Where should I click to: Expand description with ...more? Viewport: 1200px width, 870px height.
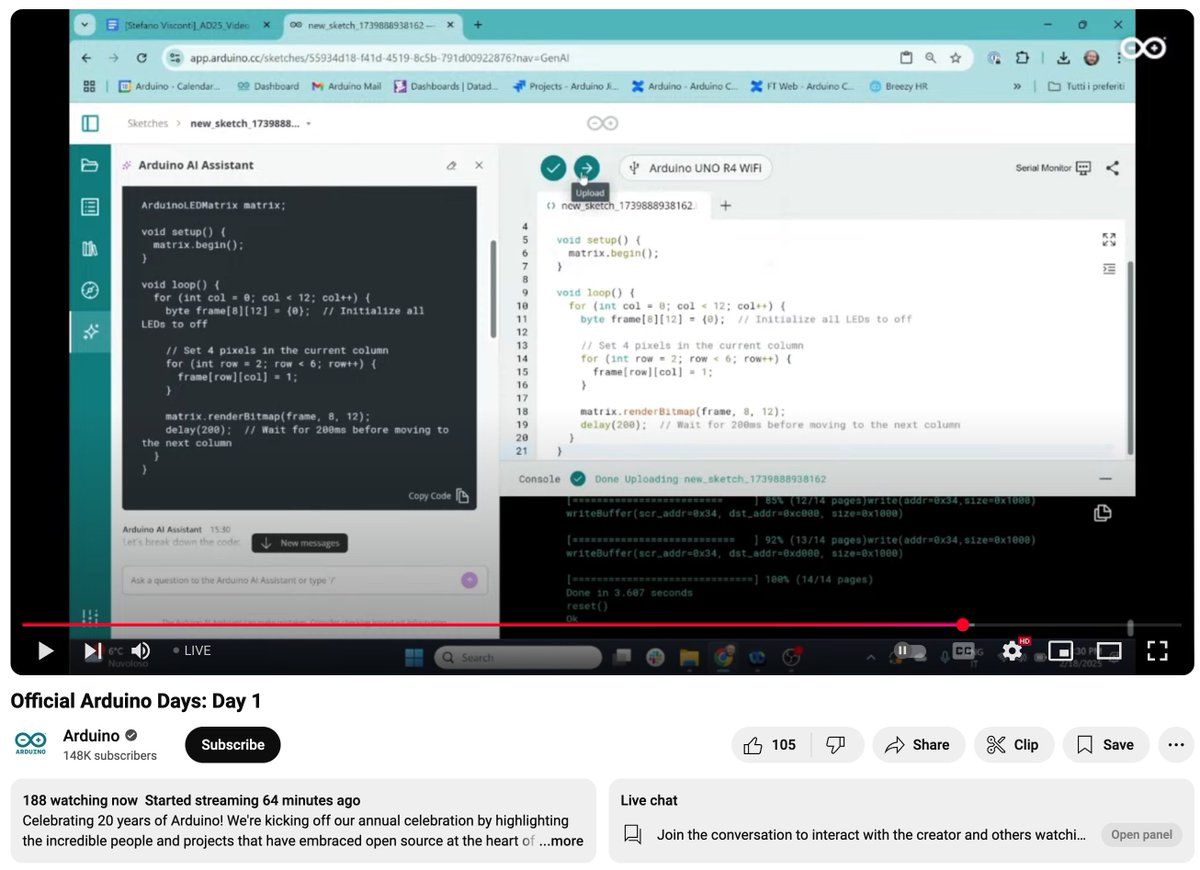[x=561, y=841]
